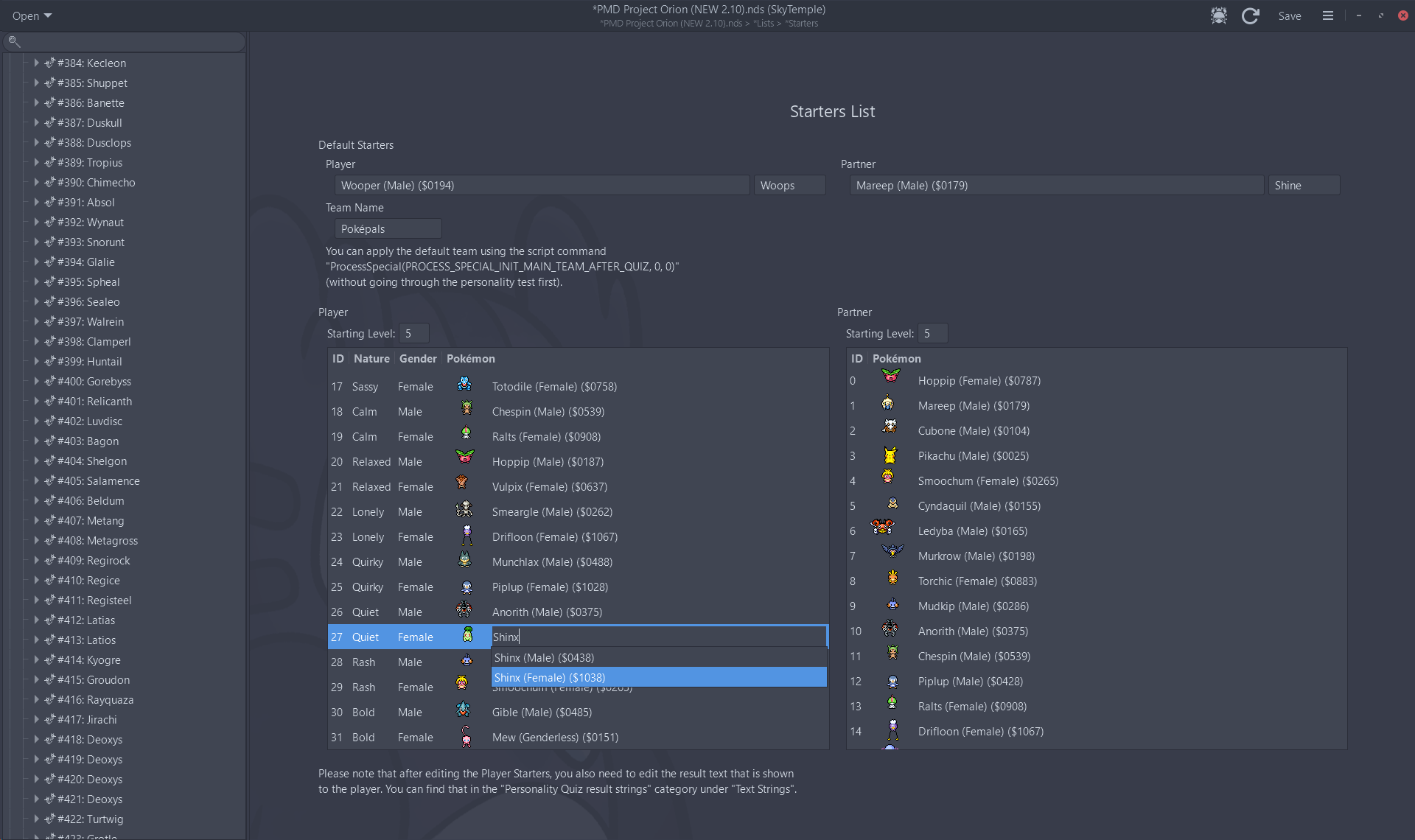Click the Ledyba sprite in partner list
This screenshot has height=840, width=1415.
click(x=883, y=527)
